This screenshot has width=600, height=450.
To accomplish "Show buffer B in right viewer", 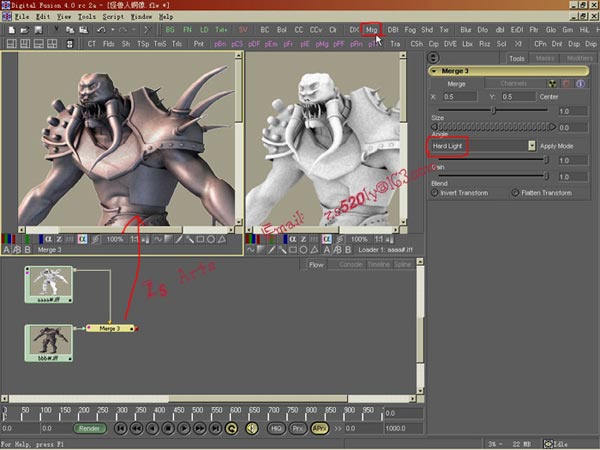I will [x=348, y=250].
